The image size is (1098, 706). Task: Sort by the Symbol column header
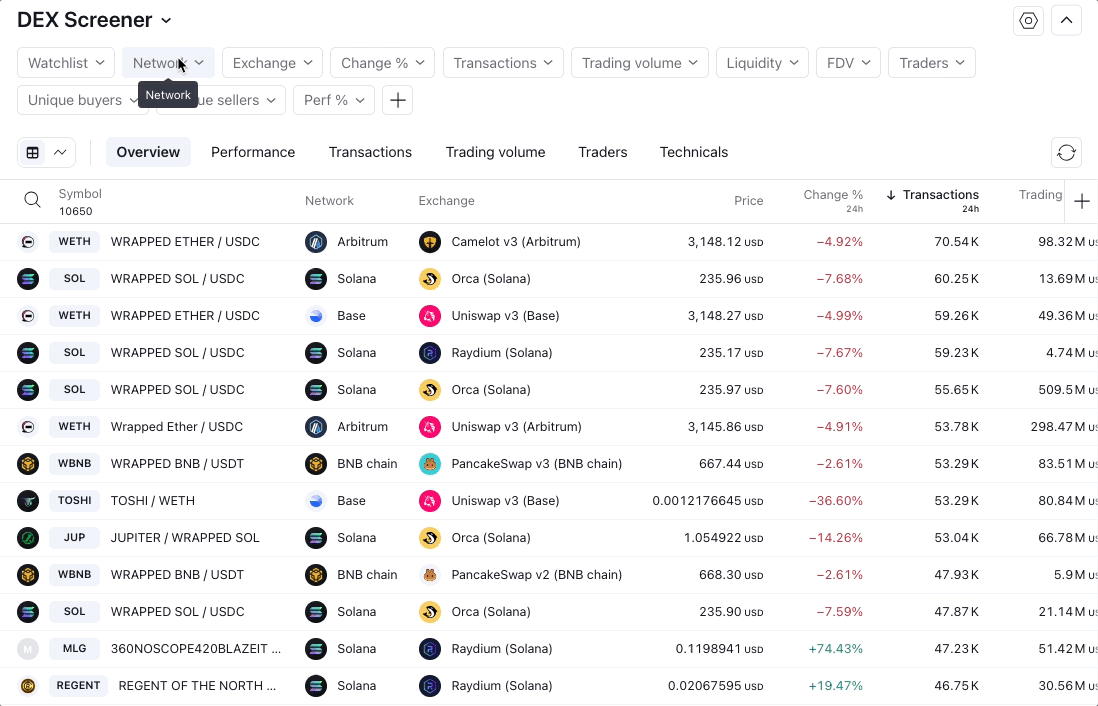[80, 194]
